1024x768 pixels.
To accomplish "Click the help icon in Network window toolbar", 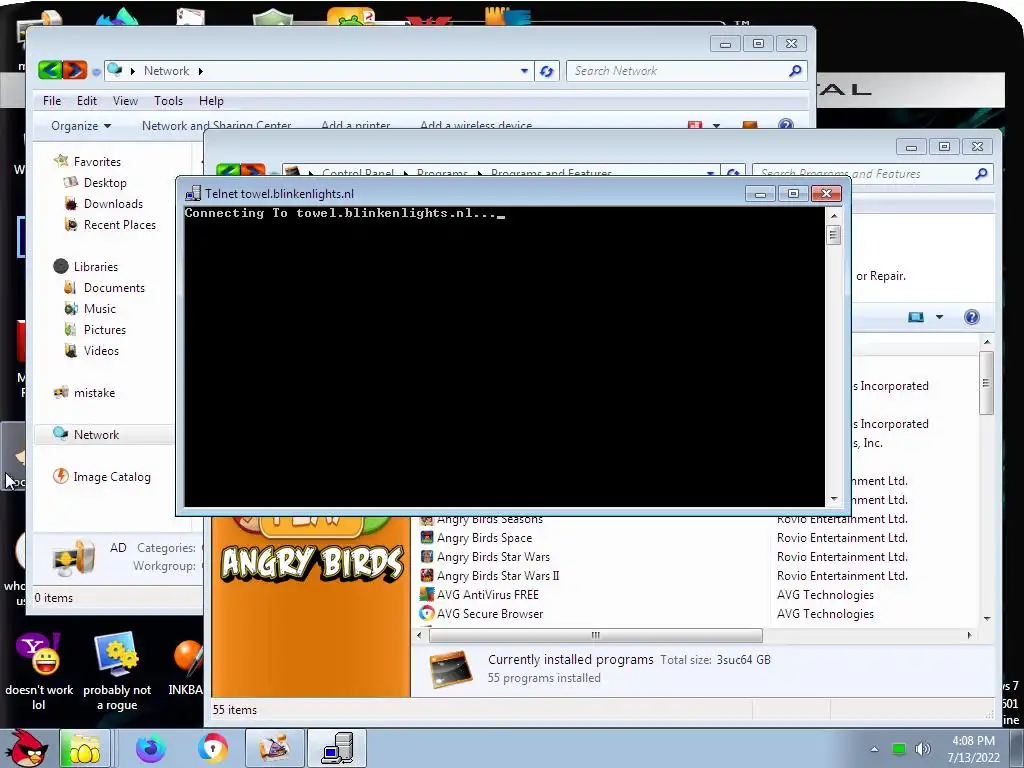I will pyautogui.click(x=786, y=124).
